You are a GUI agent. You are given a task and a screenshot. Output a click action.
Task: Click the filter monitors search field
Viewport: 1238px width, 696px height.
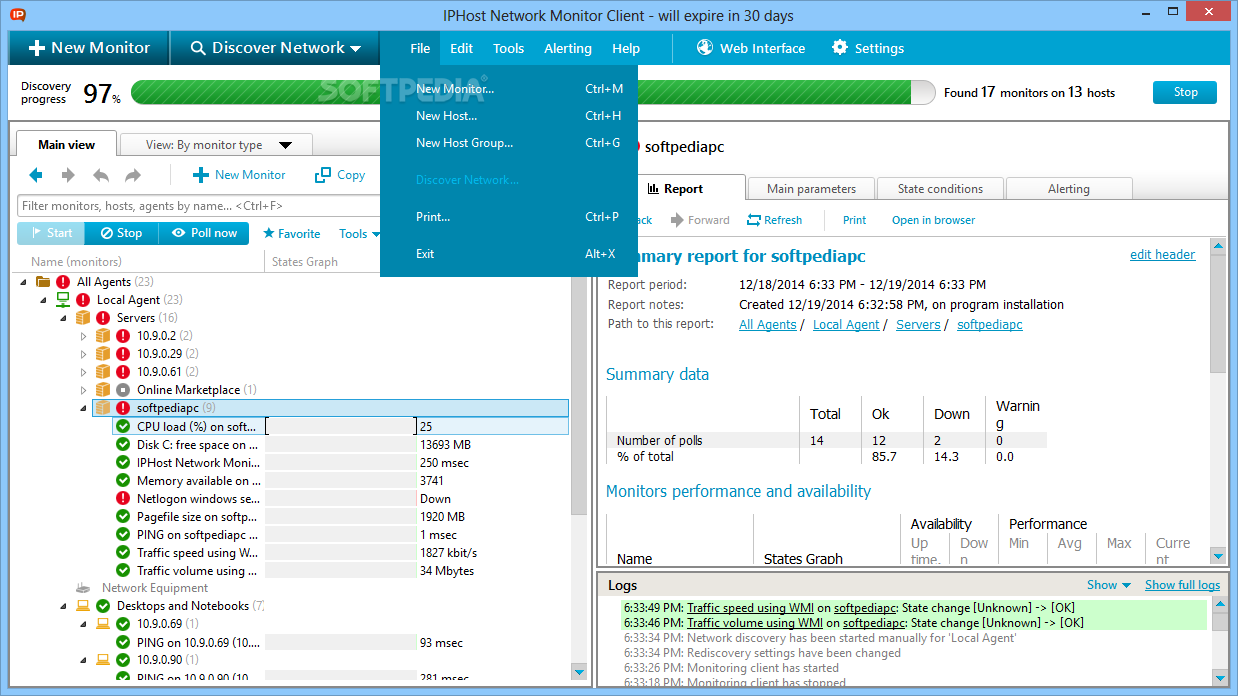point(200,206)
